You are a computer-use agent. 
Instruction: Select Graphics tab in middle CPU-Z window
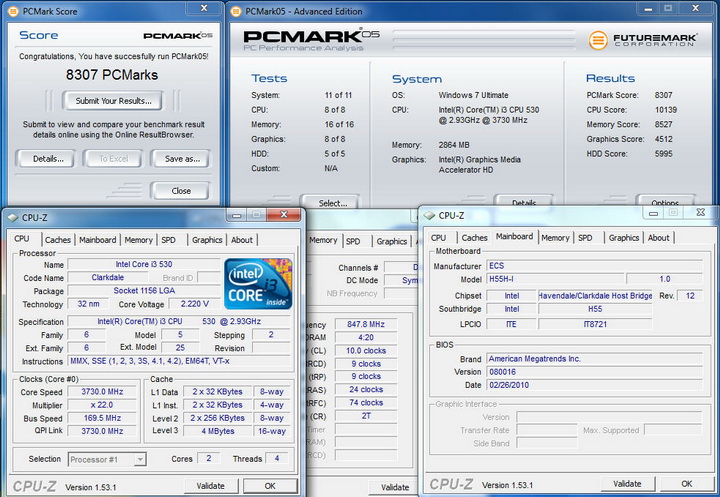[x=392, y=241]
